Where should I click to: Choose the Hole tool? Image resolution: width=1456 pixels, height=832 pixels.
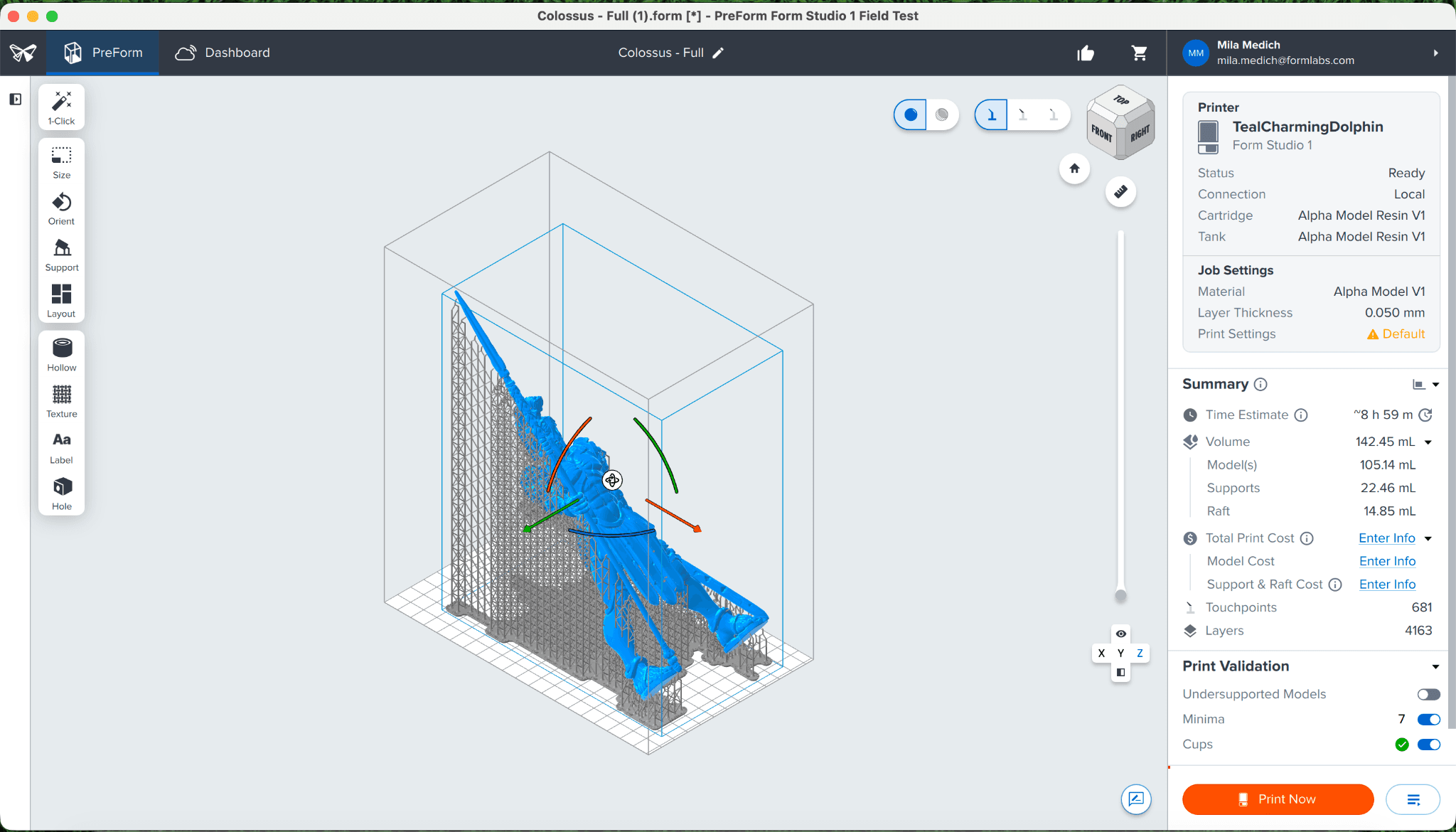point(62,494)
